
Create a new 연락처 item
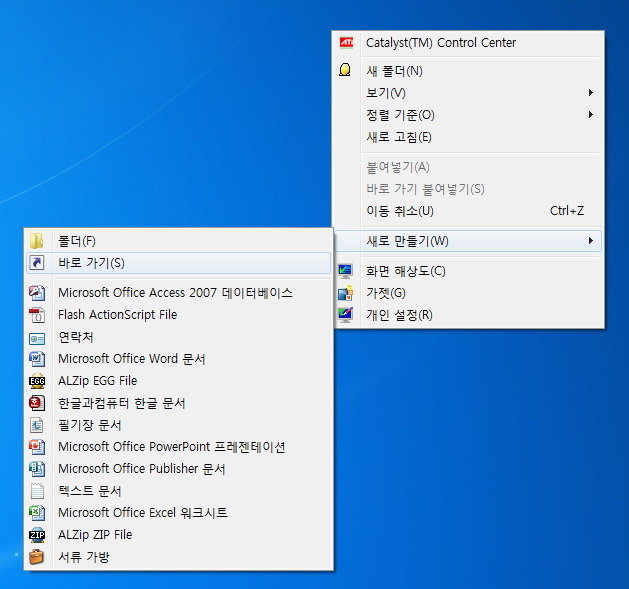point(179,337)
